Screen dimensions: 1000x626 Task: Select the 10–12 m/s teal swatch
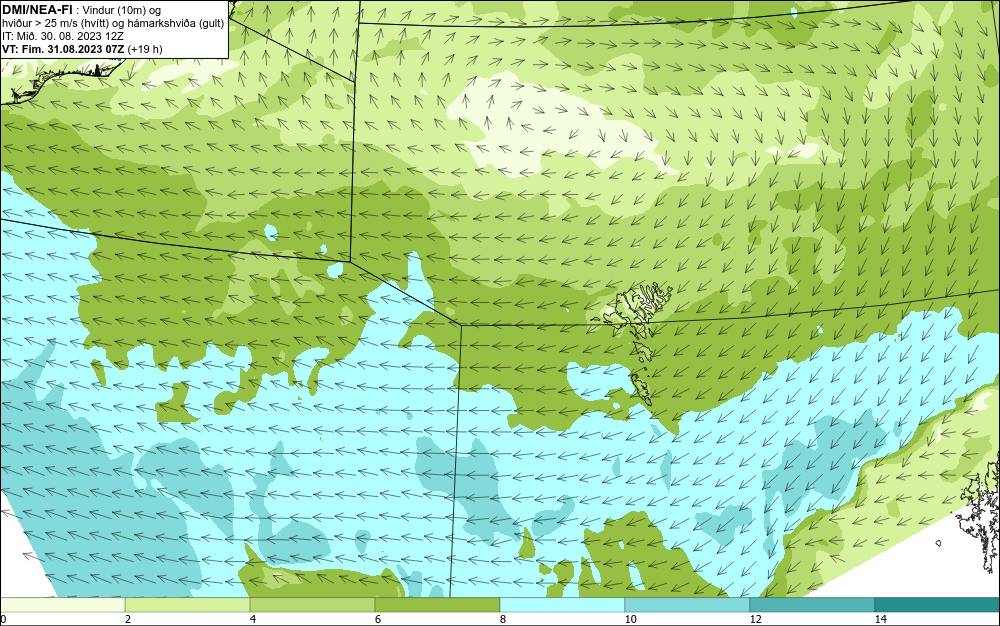(688, 604)
